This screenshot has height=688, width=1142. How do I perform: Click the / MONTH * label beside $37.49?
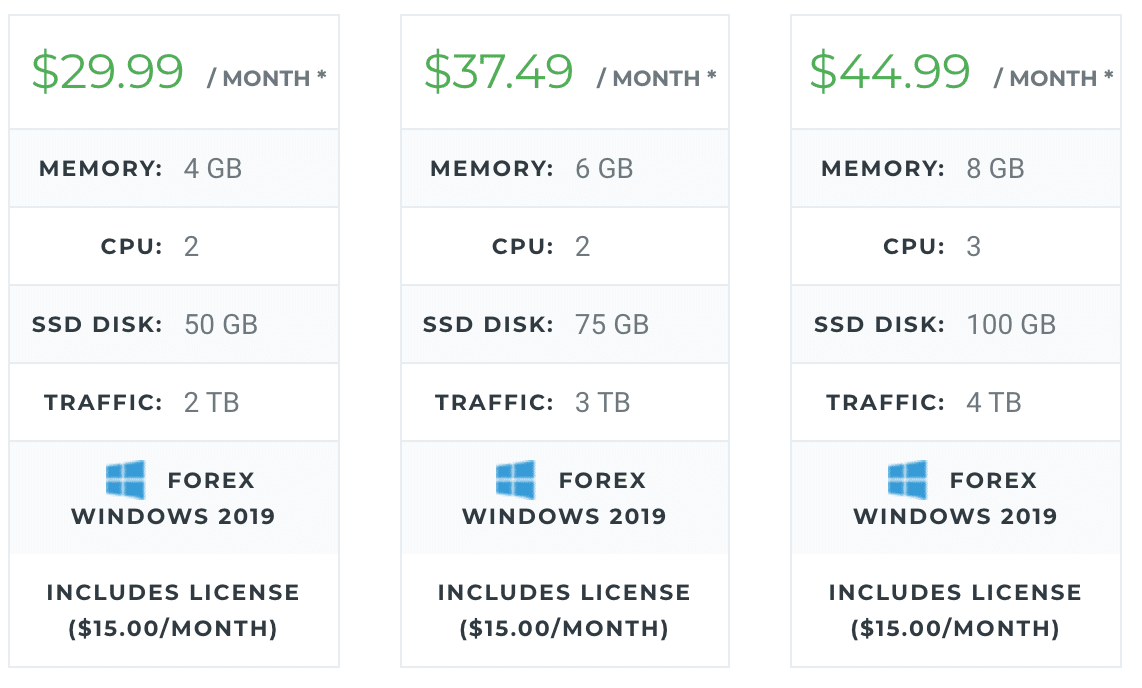coord(656,77)
